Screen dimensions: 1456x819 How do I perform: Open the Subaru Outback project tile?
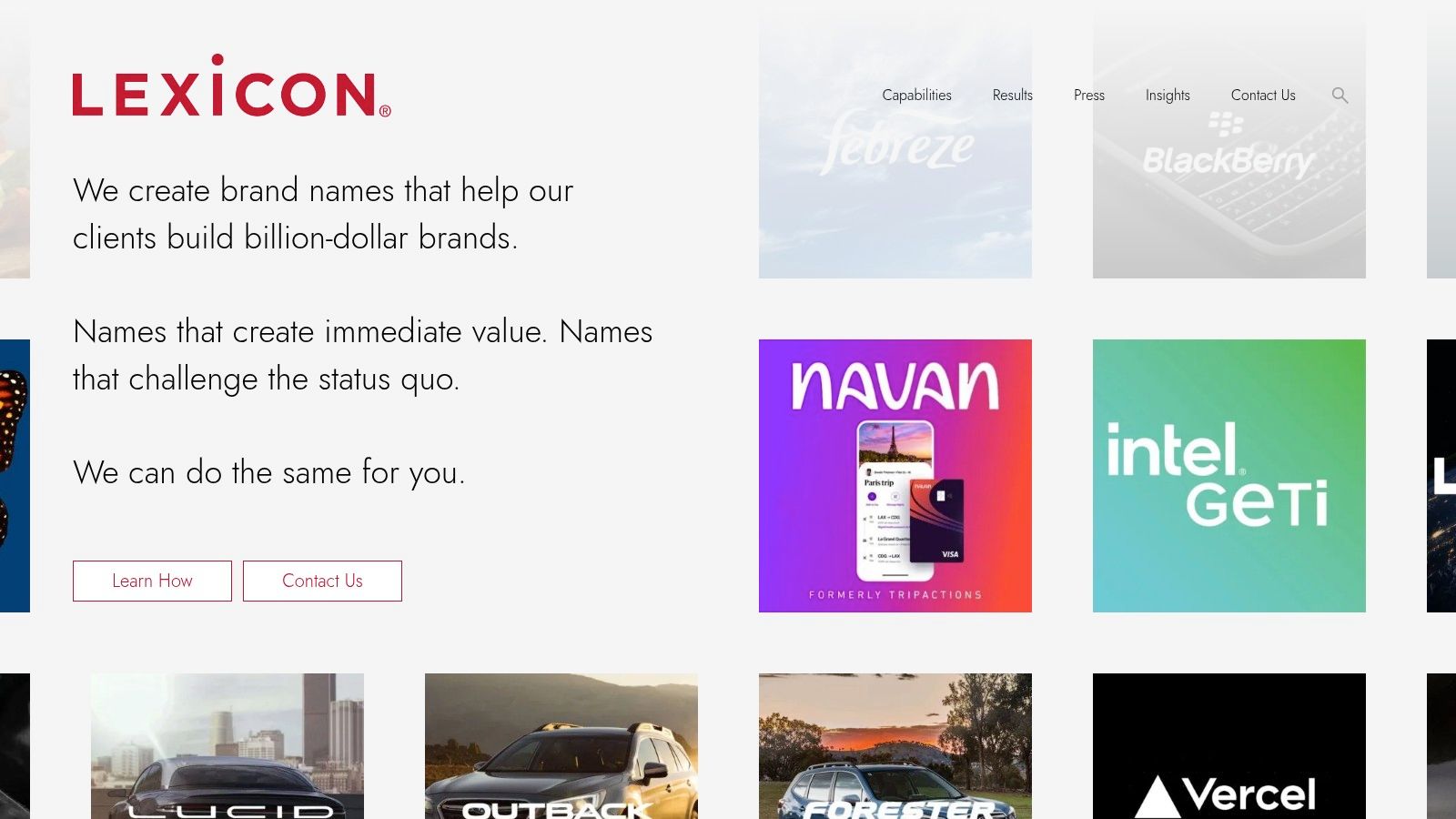click(561, 746)
